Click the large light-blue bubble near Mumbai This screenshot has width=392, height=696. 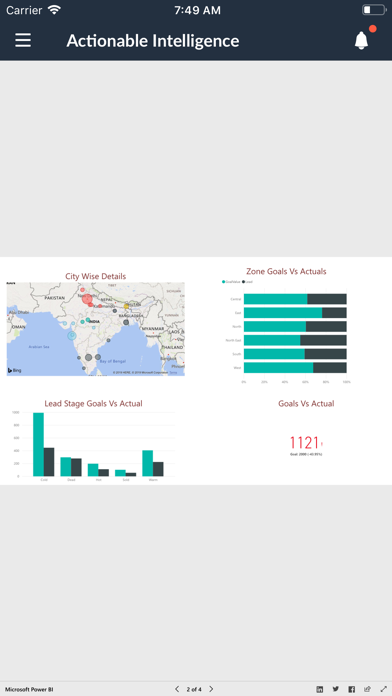(71, 336)
